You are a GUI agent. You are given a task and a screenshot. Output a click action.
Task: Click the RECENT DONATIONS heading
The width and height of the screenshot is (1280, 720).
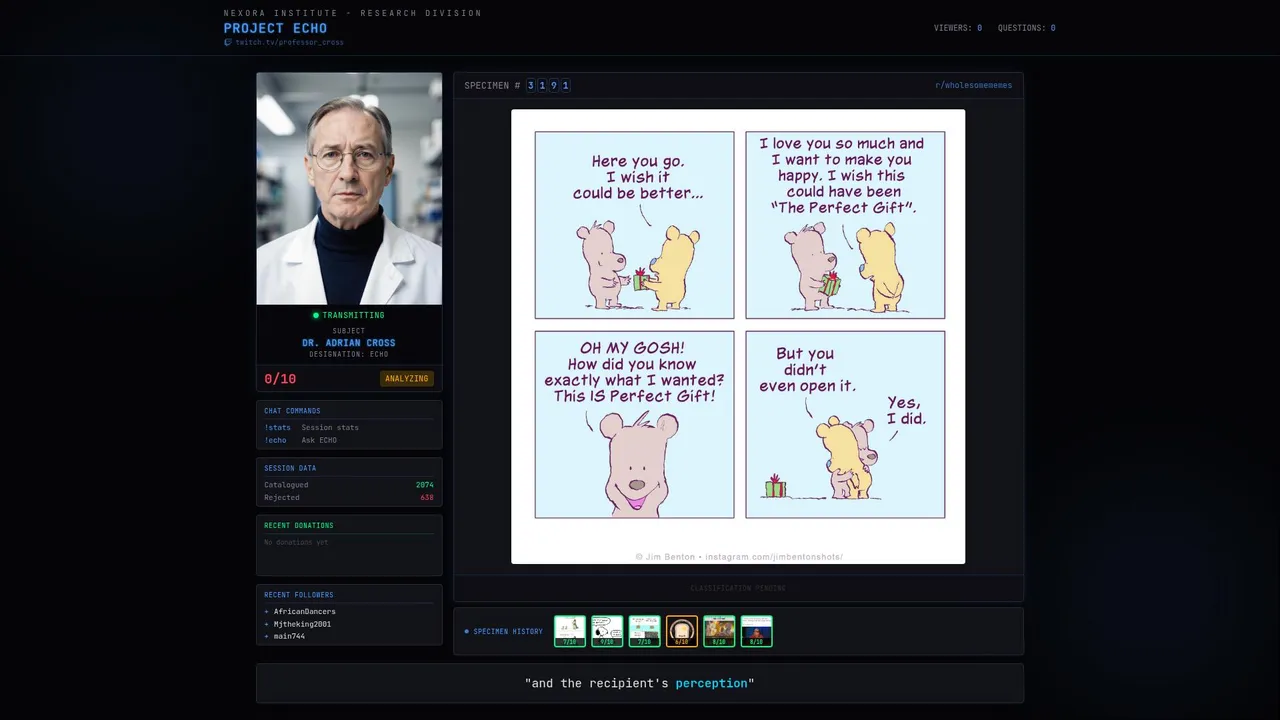[299, 526]
